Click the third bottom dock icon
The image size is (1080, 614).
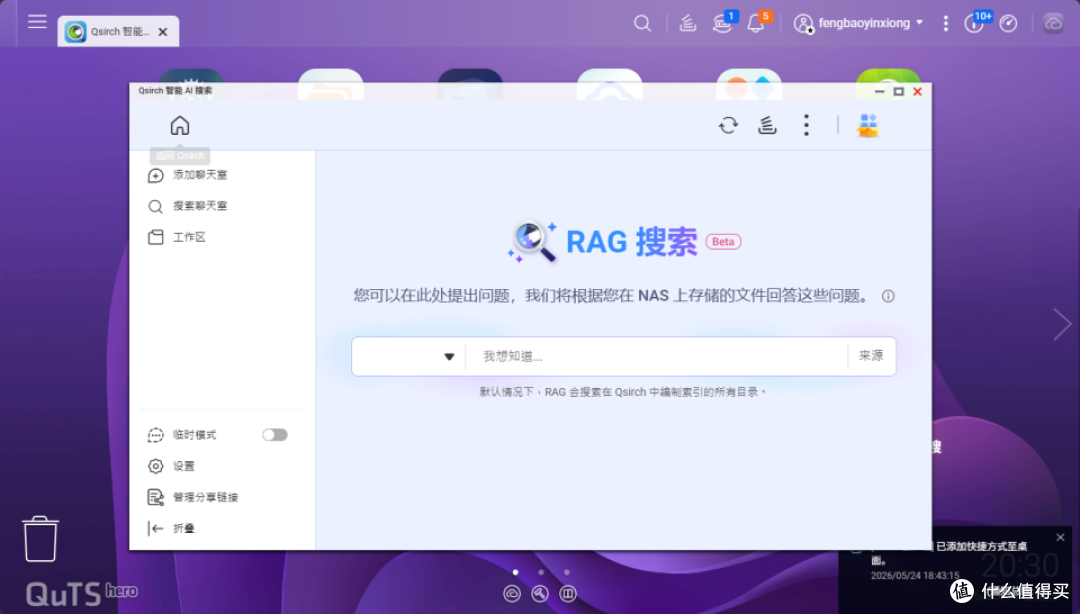pyautogui.click(x=568, y=593)
